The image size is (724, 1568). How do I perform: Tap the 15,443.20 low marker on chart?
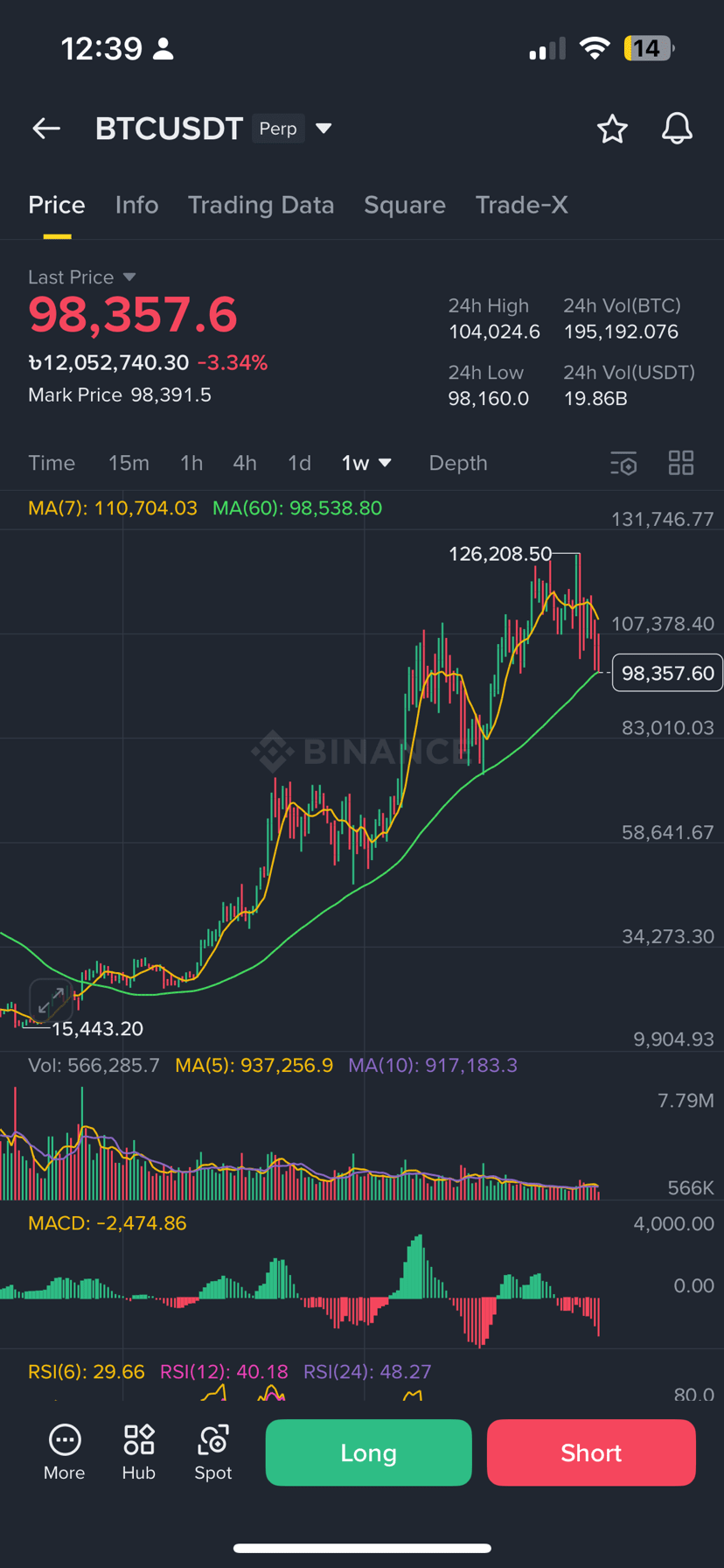point(97,1029)
